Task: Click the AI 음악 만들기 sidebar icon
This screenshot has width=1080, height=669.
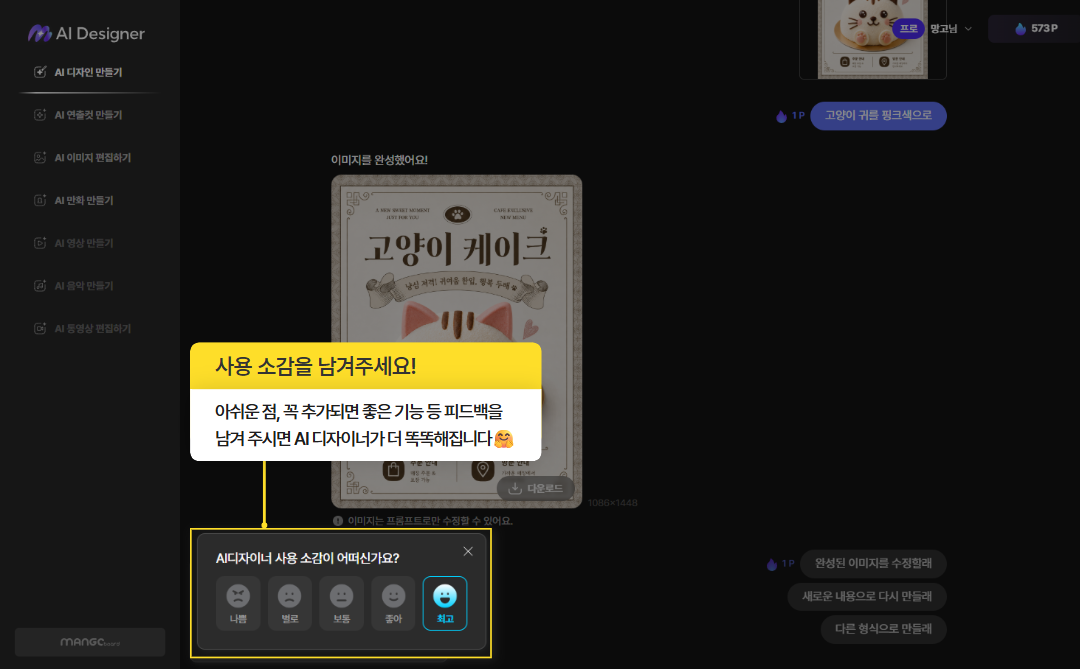Action: [x=40, y=286]
